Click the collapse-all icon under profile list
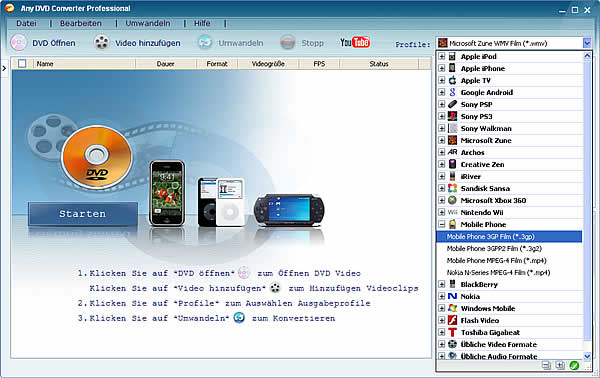 point(546,365)
